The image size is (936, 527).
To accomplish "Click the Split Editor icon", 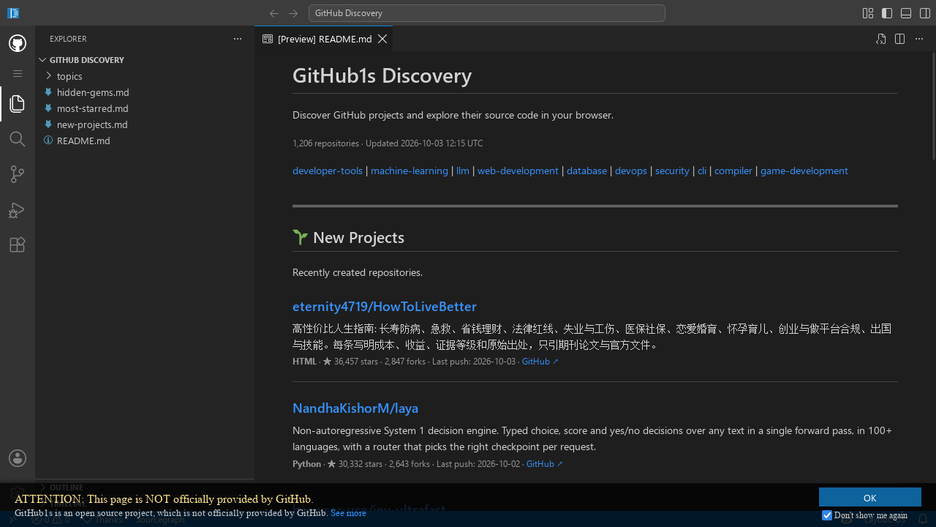I will (900, 39).
